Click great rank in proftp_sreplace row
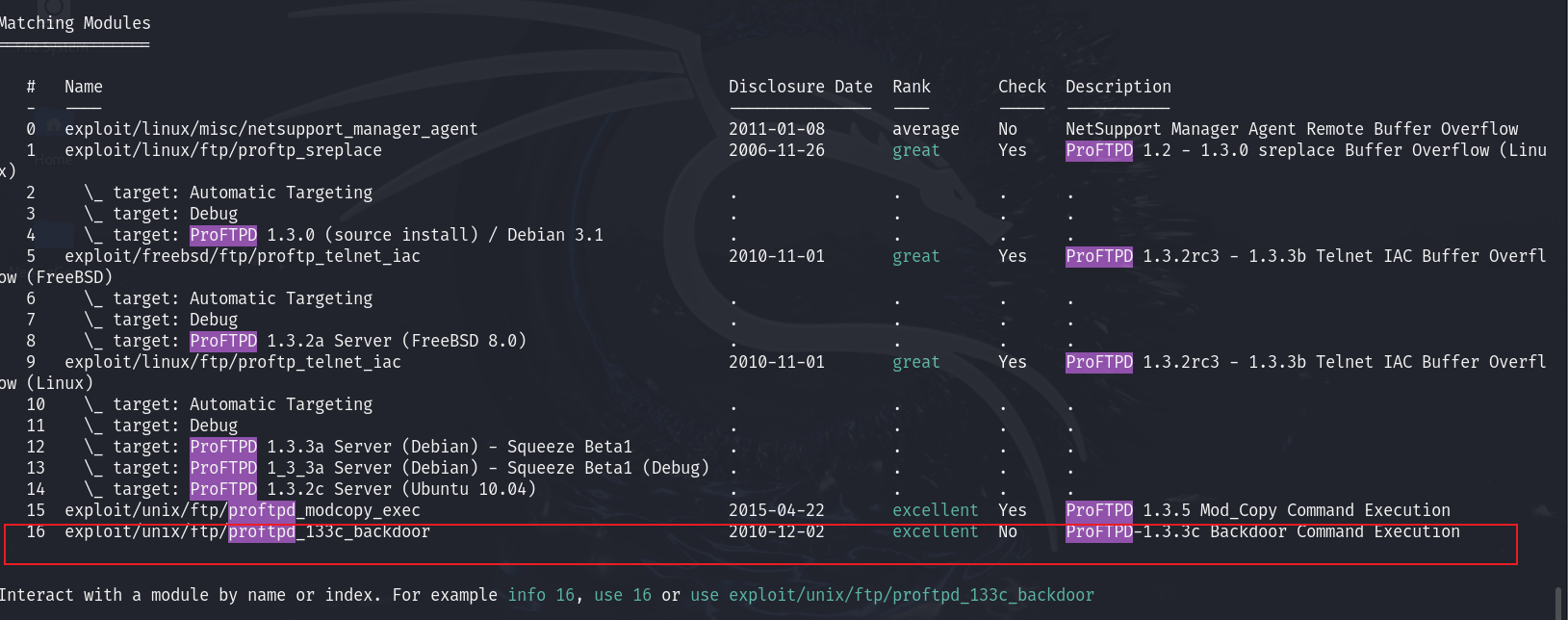The image size is (1568, 620). (x=916, y=150)
